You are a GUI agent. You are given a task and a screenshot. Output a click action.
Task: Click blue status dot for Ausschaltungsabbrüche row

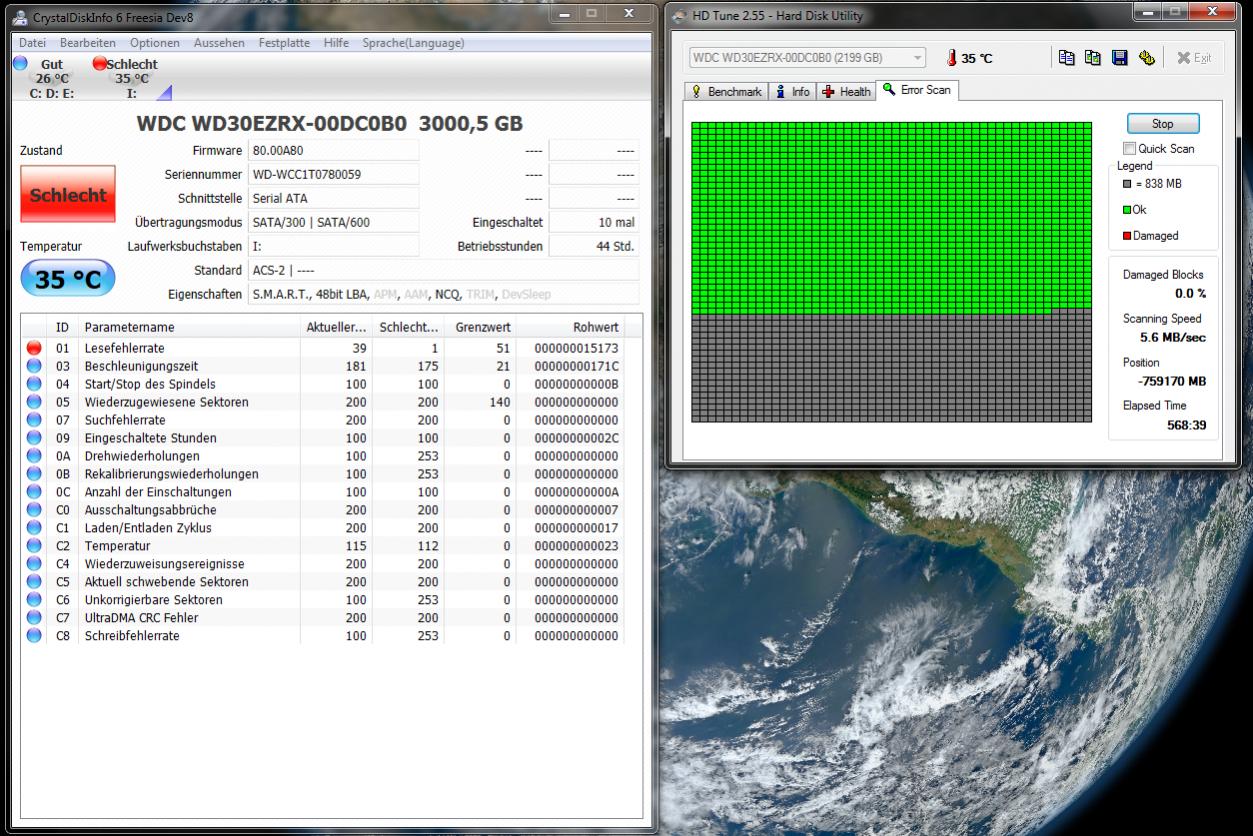coord(35,510)
